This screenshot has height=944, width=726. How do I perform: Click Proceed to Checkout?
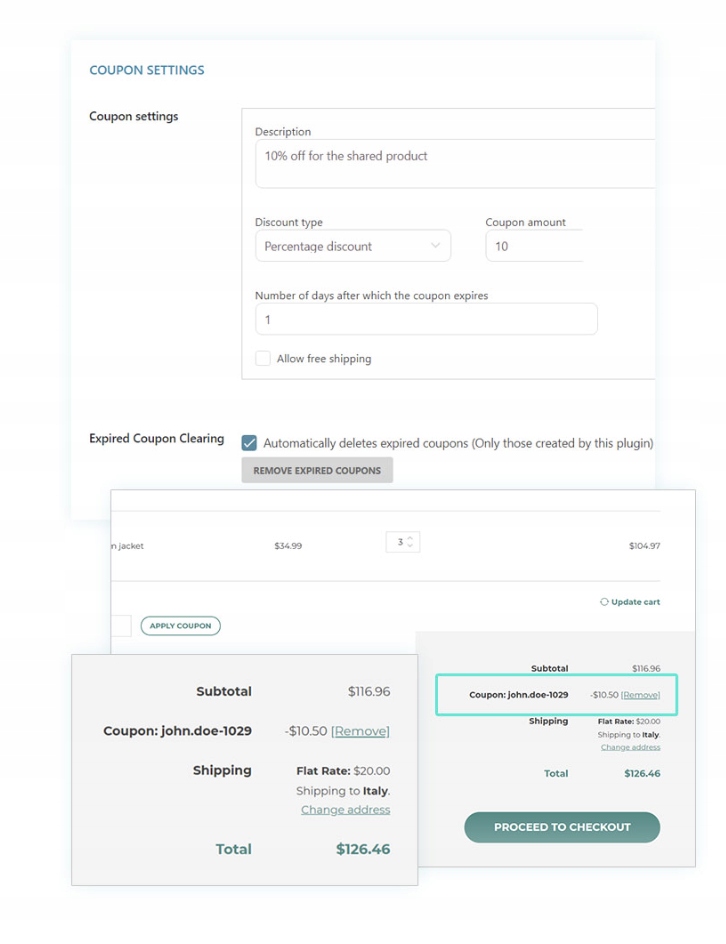click(x=562, y=827)
